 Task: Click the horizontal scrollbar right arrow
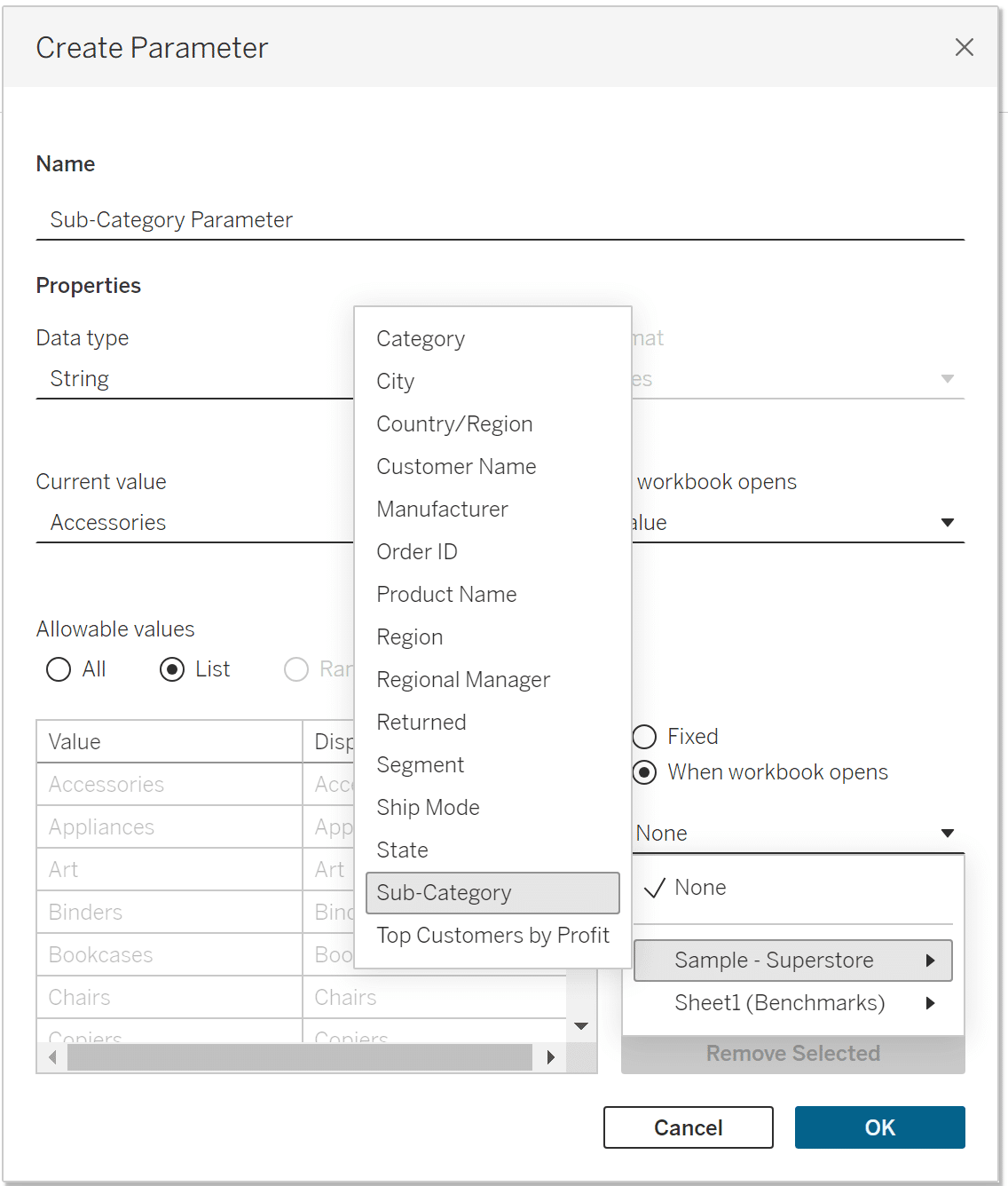pos(551,1057)
